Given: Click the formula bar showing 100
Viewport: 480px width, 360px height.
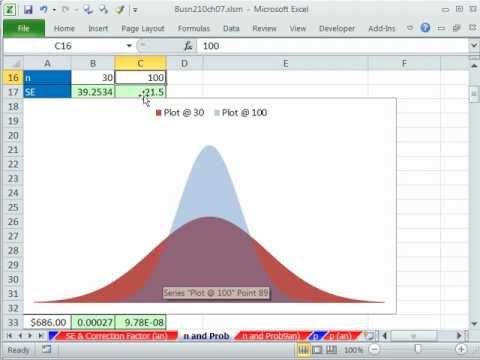Looking at the screenshot, I should 333,46.
